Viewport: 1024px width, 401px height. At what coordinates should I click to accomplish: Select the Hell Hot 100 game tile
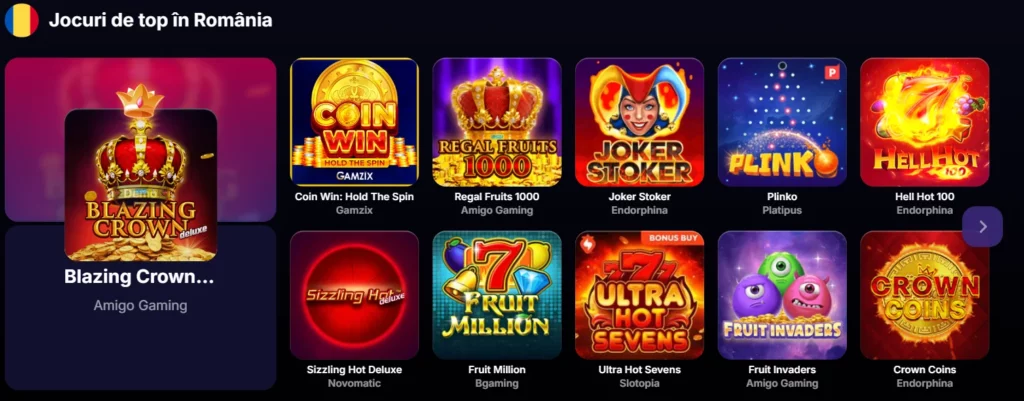pyautogui.click(x=924, y=122)
